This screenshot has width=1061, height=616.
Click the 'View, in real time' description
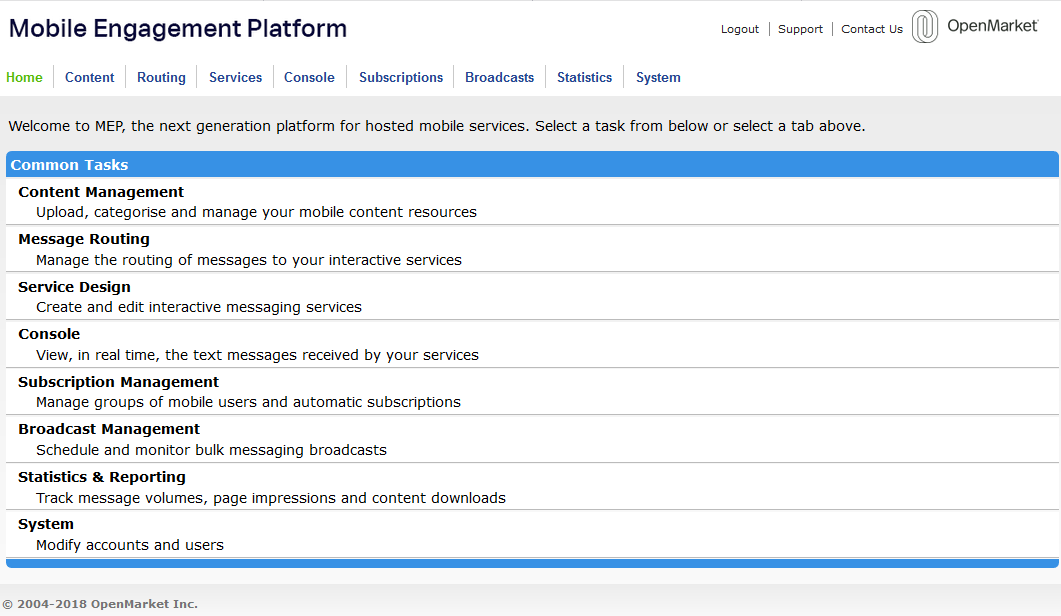pyautogui.click(x=257, y=355)
